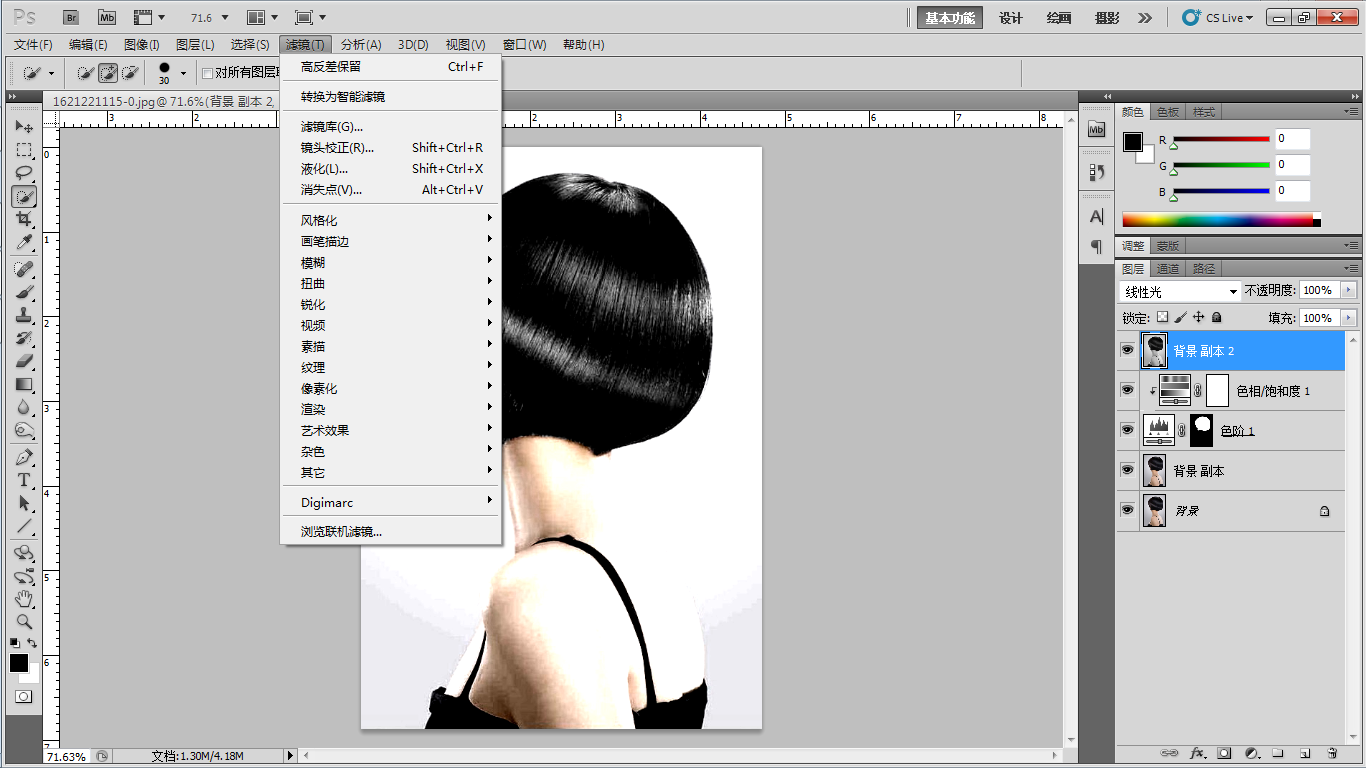
Task: Create a new layer icon
Action: [x=1305, y=752]
